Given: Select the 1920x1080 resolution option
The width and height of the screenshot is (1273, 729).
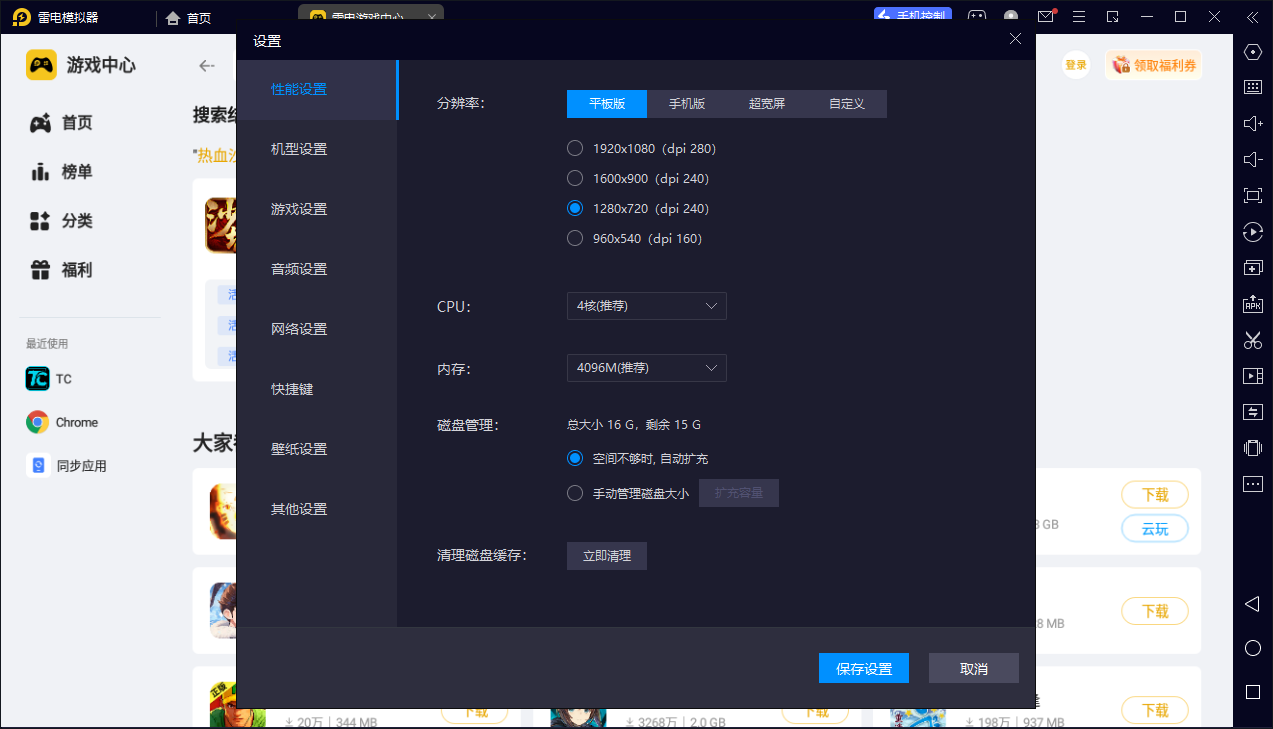Looking at the screenshot, I should (575, 147).
